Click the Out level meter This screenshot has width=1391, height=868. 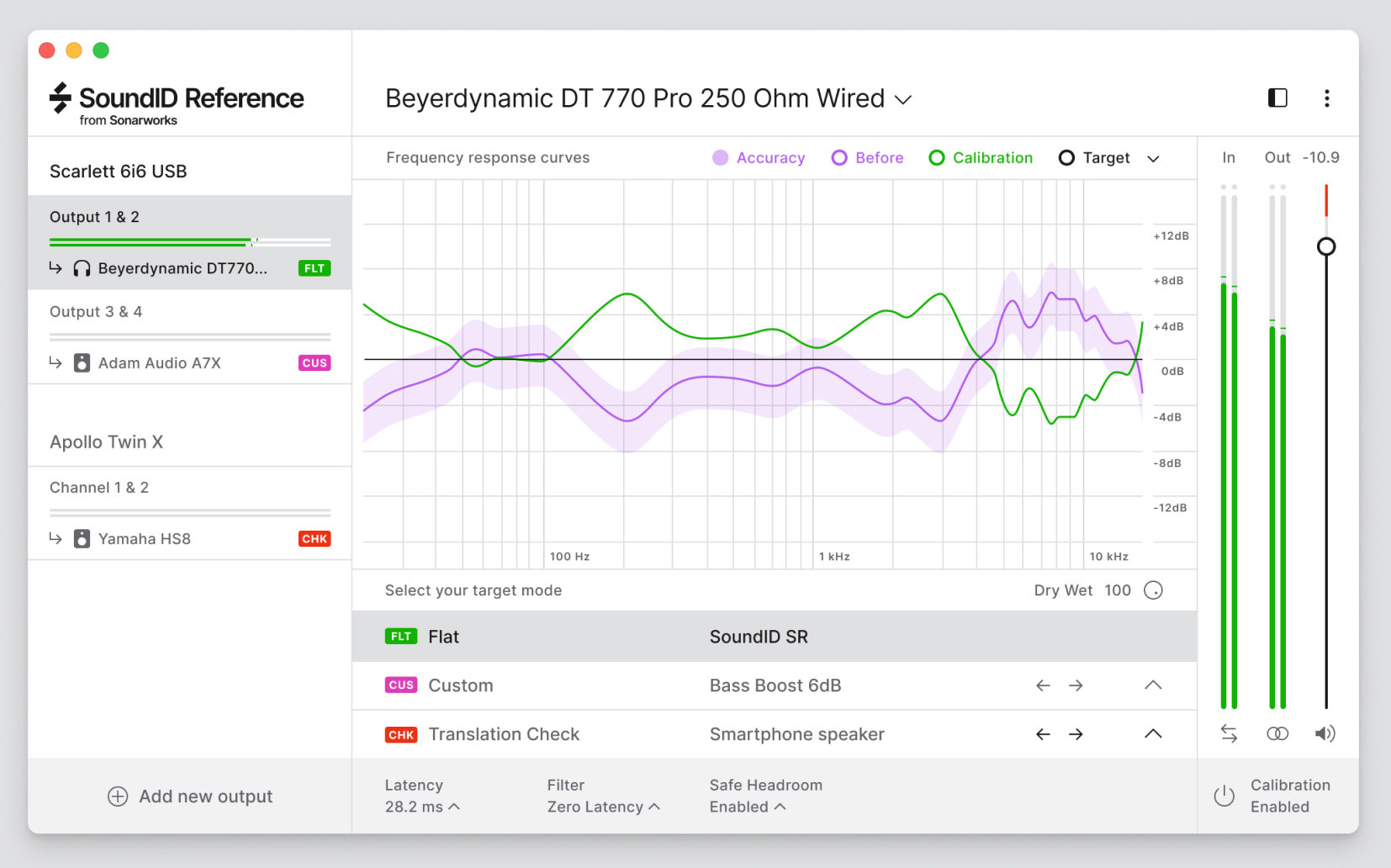coord(1277,447)
